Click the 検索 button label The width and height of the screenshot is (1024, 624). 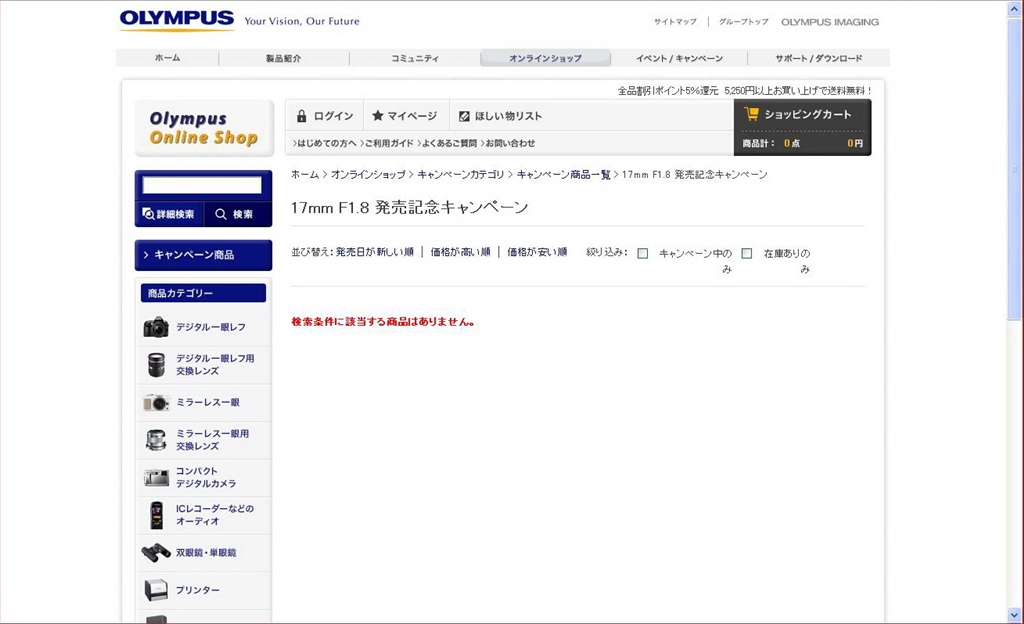point(242,214)
